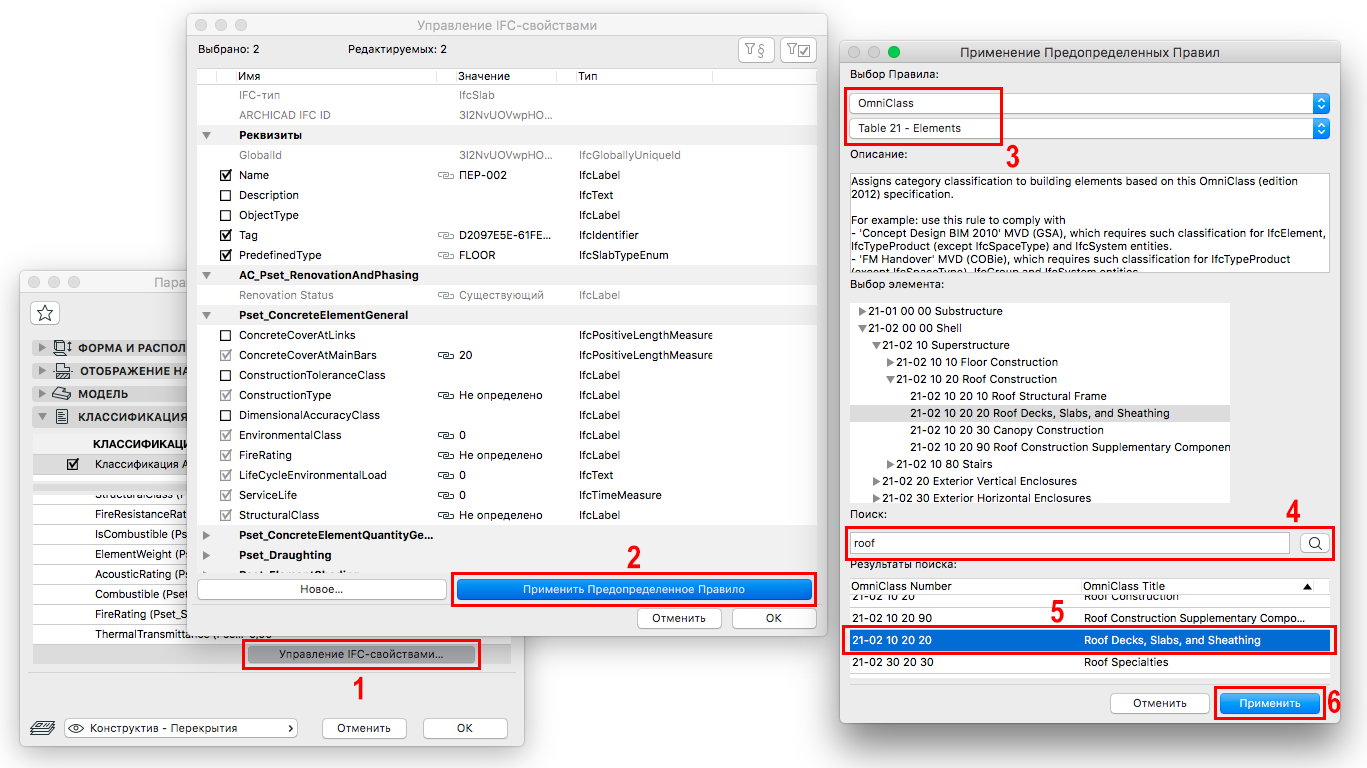Click the ПЕР-002 value in Name row
The height and width of the screenshot is (768, 1367).
point(483,175)
